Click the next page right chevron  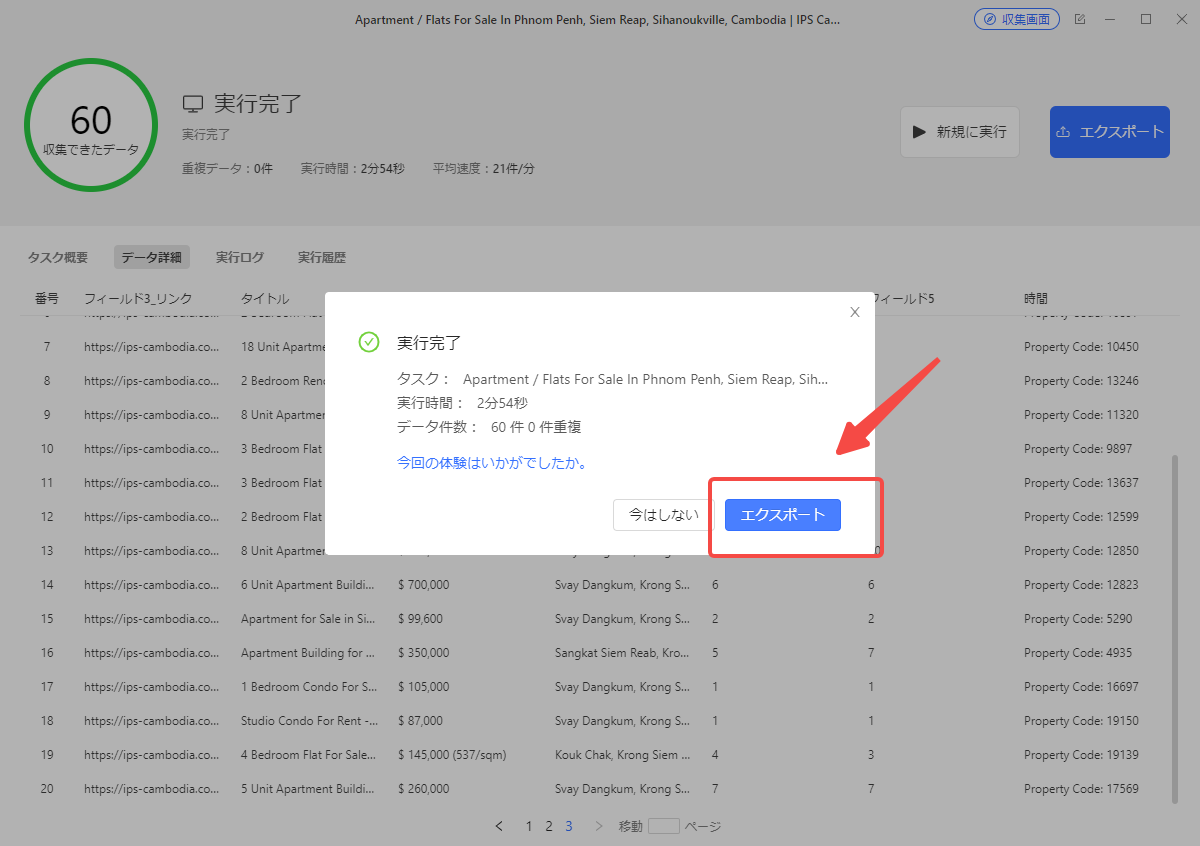coord(599,826)
